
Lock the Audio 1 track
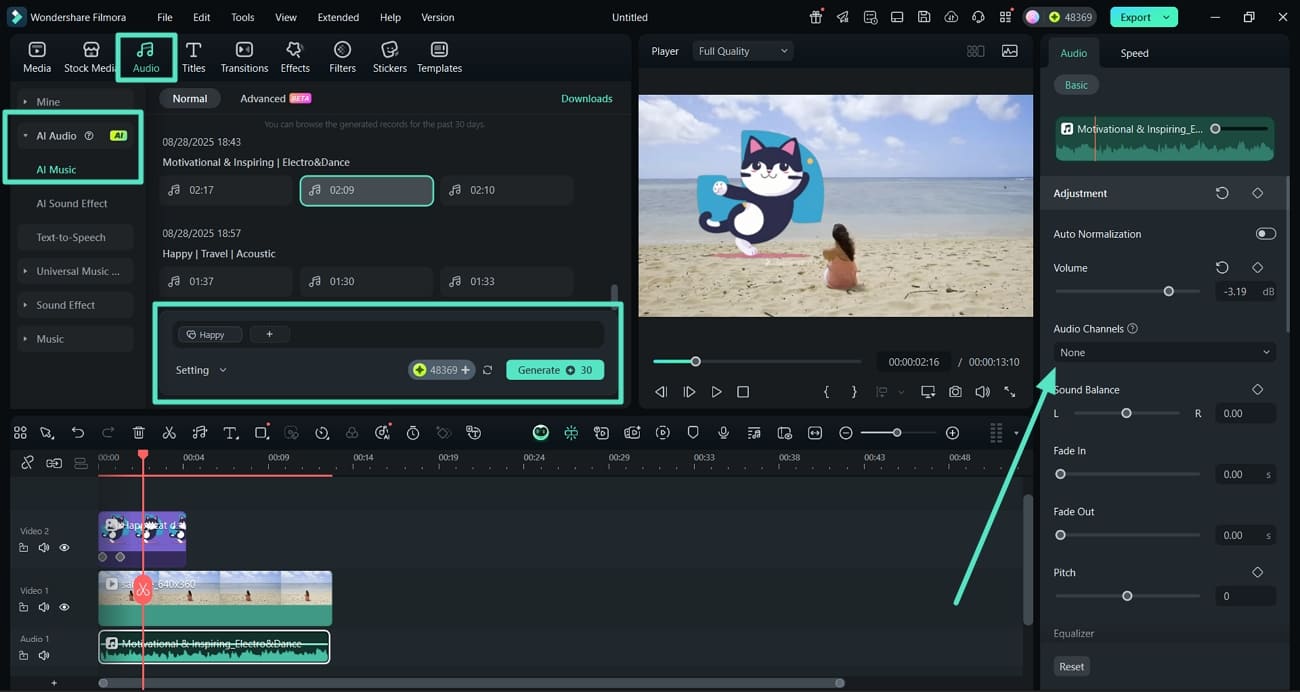point(24,655)
